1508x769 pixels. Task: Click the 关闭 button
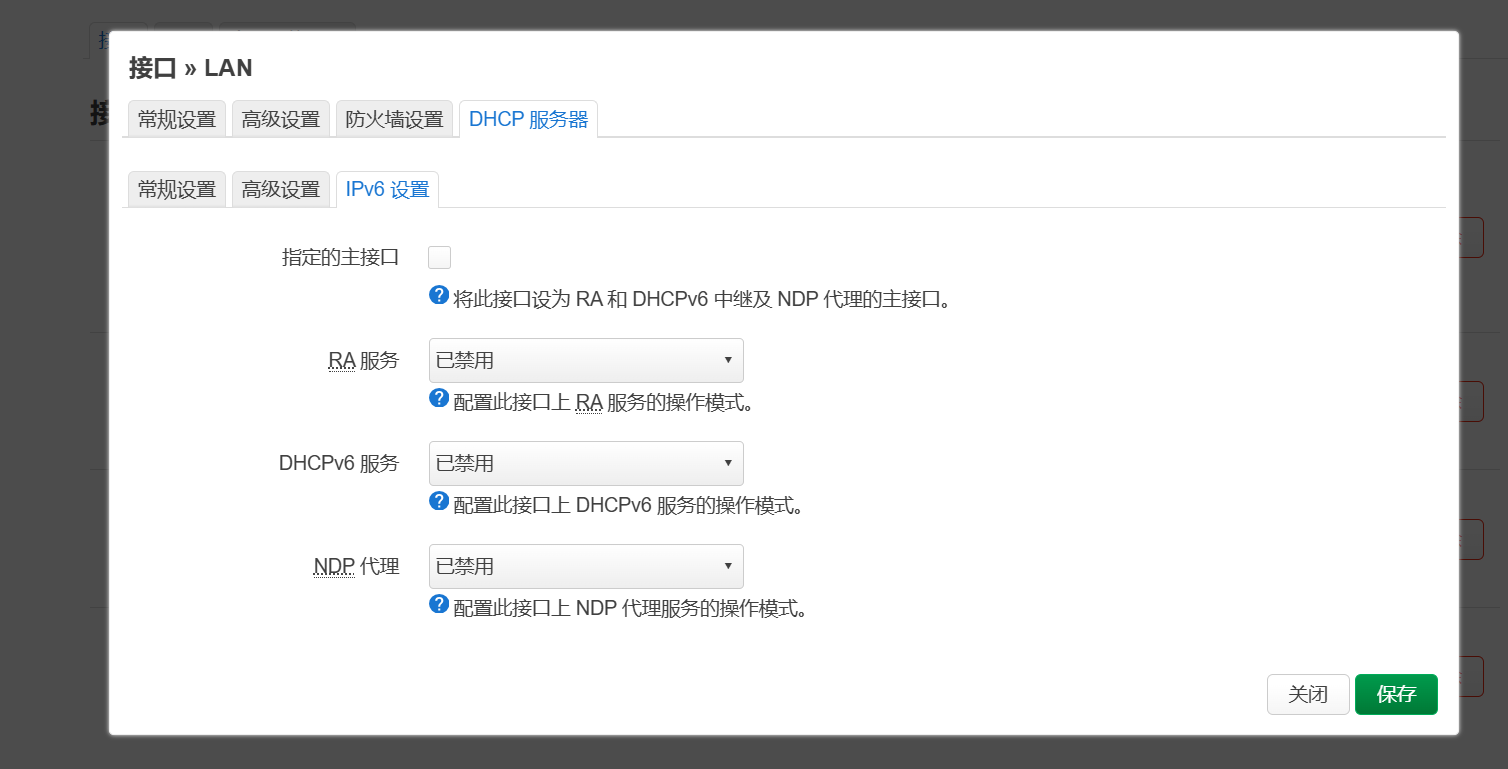(1308, 694)
